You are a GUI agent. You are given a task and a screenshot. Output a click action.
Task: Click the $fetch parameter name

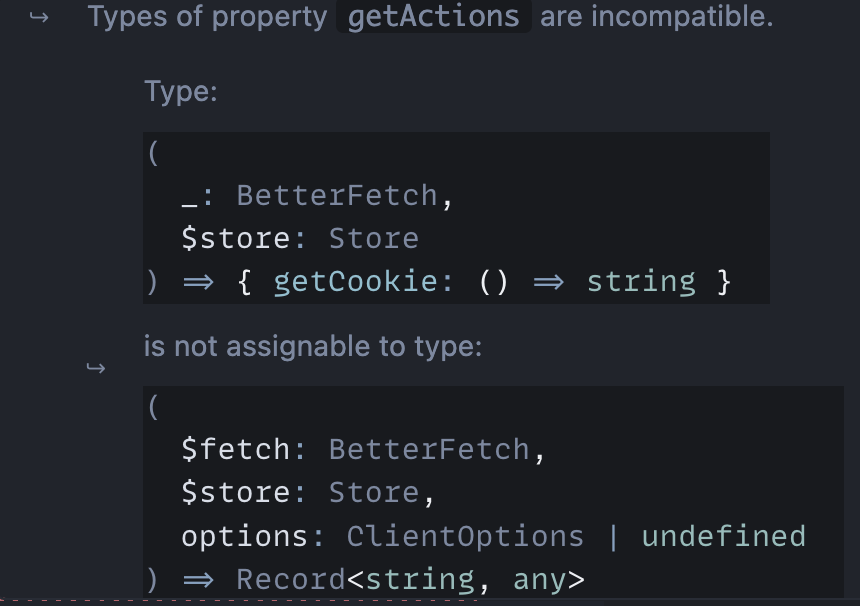pos(235,450)
